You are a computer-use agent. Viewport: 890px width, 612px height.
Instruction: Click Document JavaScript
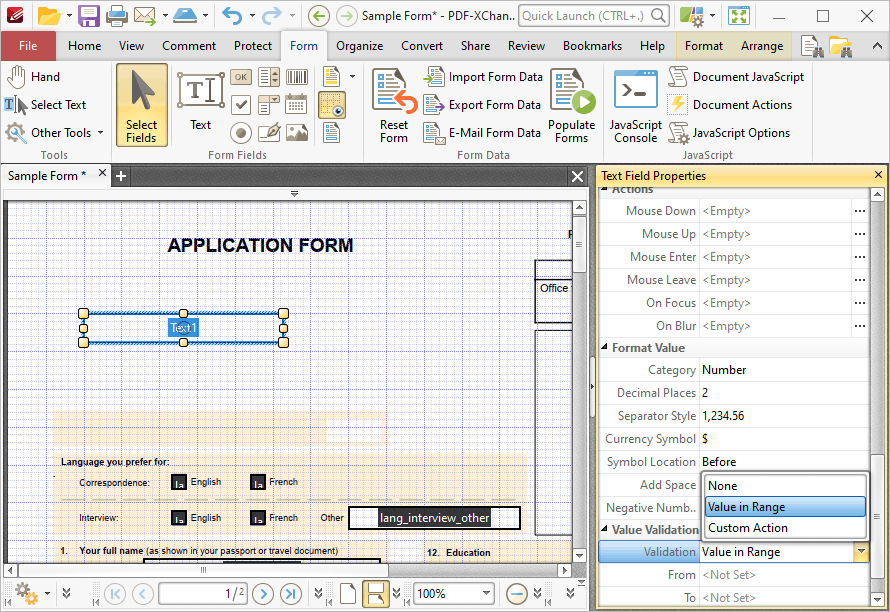pos(736,77)
